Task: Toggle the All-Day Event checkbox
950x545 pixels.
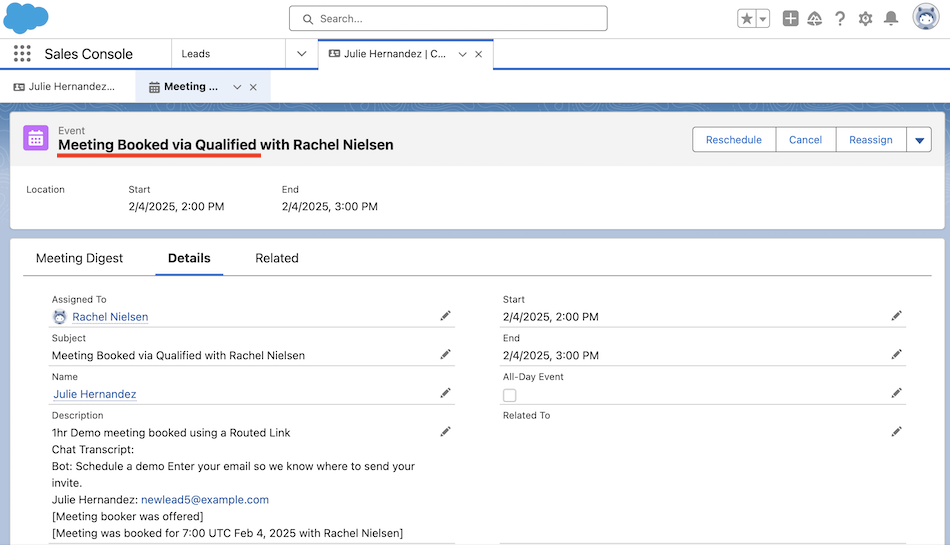Action: pos(510,395)
